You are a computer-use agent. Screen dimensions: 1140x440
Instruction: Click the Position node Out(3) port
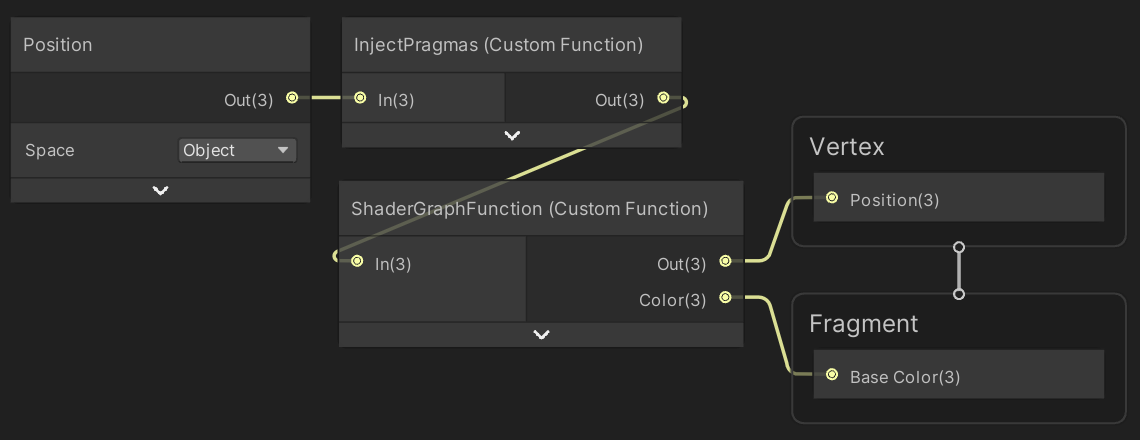tap(292, 97)
